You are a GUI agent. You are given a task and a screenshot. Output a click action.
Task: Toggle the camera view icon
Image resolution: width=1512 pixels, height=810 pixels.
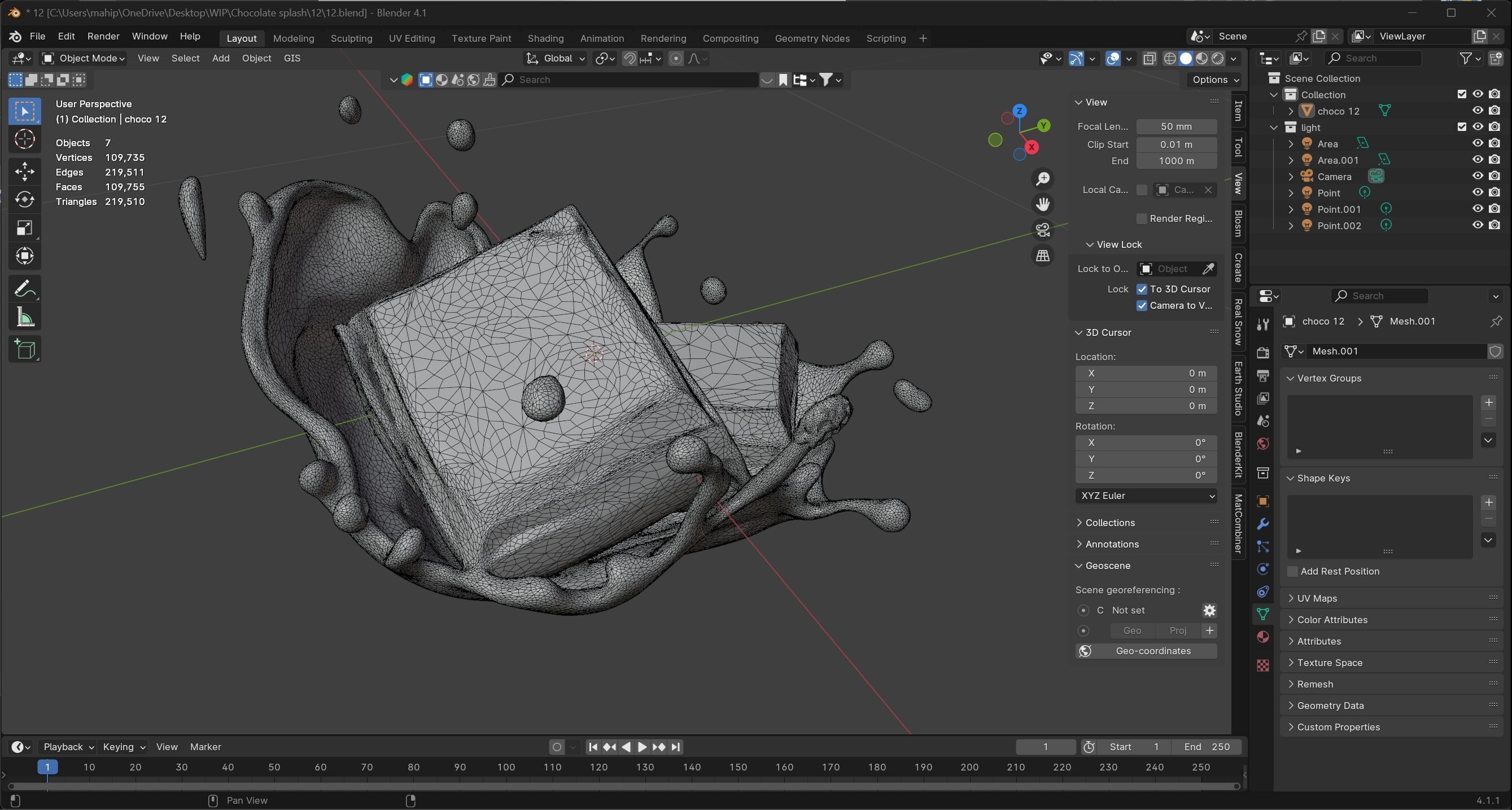[1042, 230]
